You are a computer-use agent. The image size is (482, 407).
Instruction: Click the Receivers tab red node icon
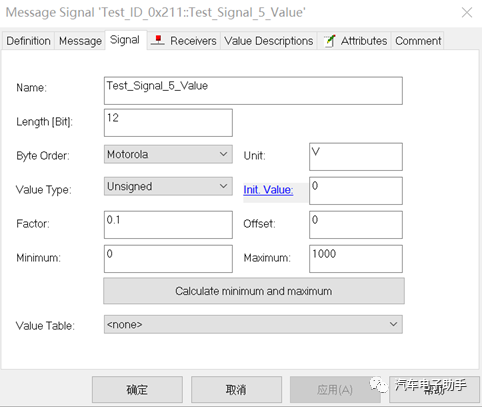point(158,40)
